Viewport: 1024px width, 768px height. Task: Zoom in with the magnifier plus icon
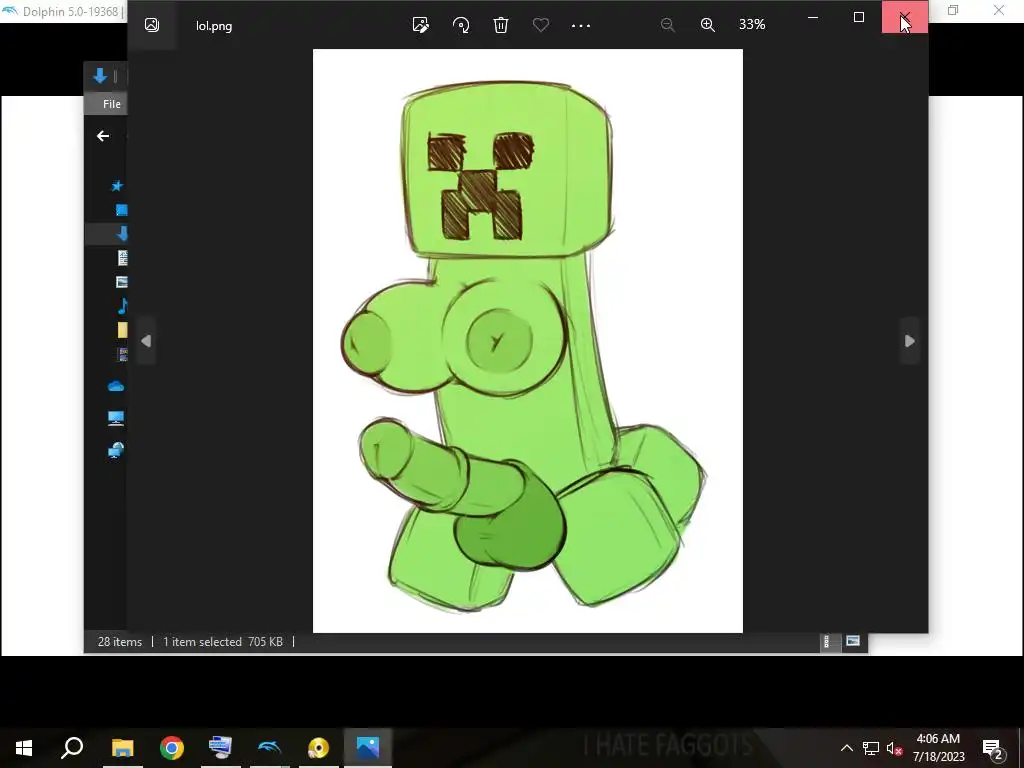(x=708, y=25)
